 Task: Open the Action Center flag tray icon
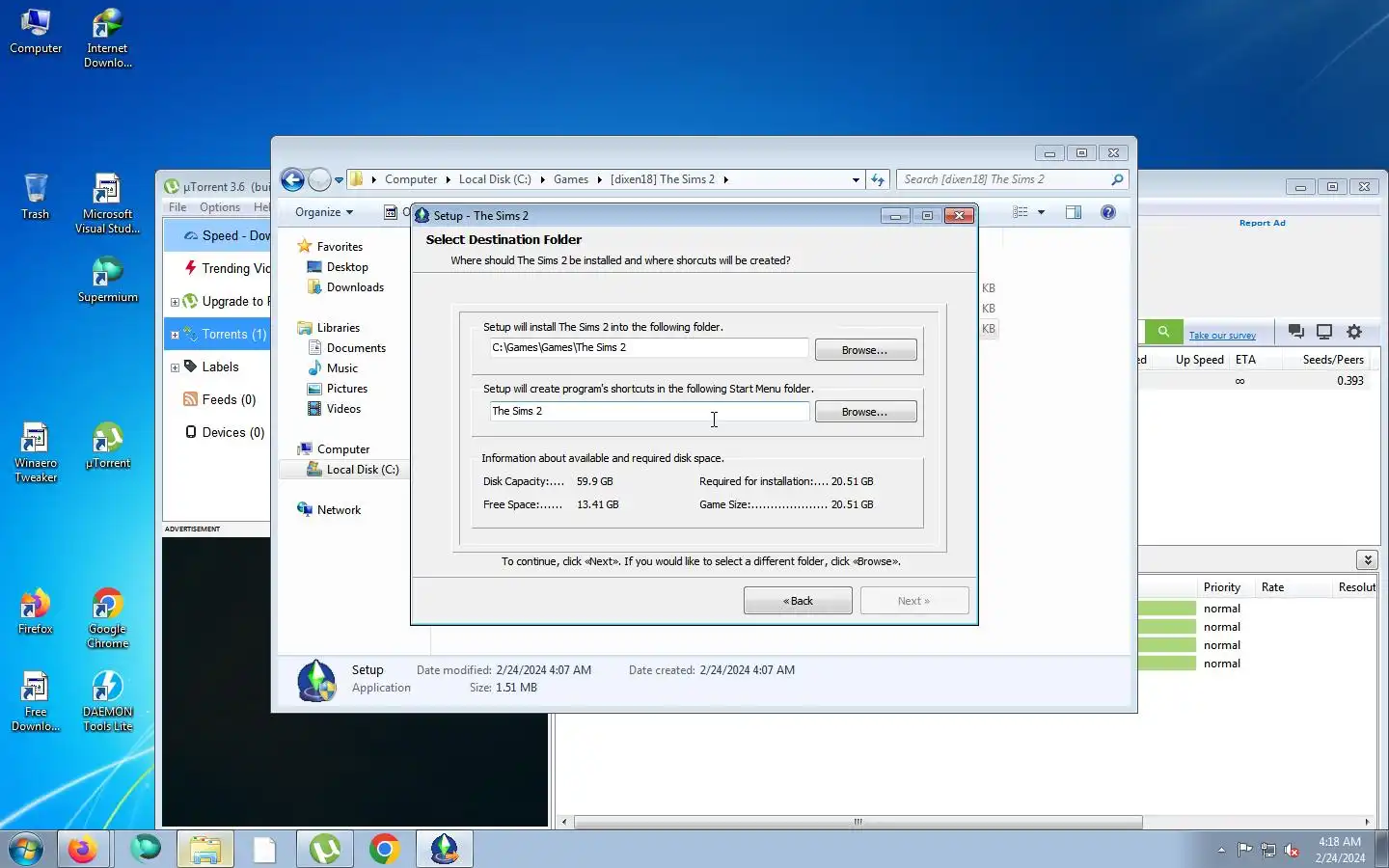tap(1245, 850)
